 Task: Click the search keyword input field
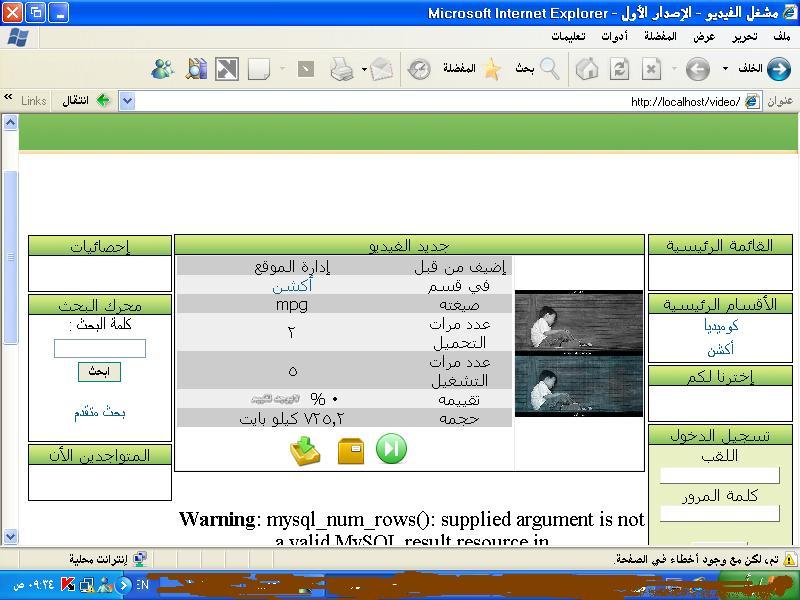tap(99, 348)
